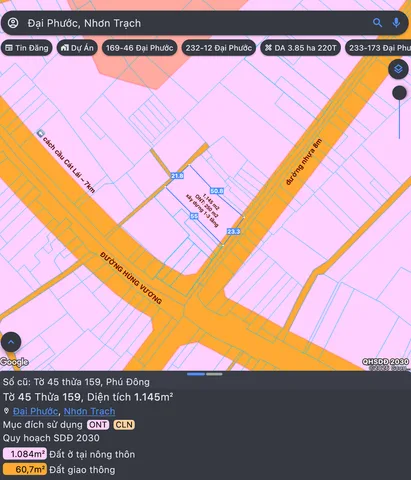The width and height of the screenshot is (411, 480).
Task: Expand panel with the up chevron button
Action: (11, 342)
